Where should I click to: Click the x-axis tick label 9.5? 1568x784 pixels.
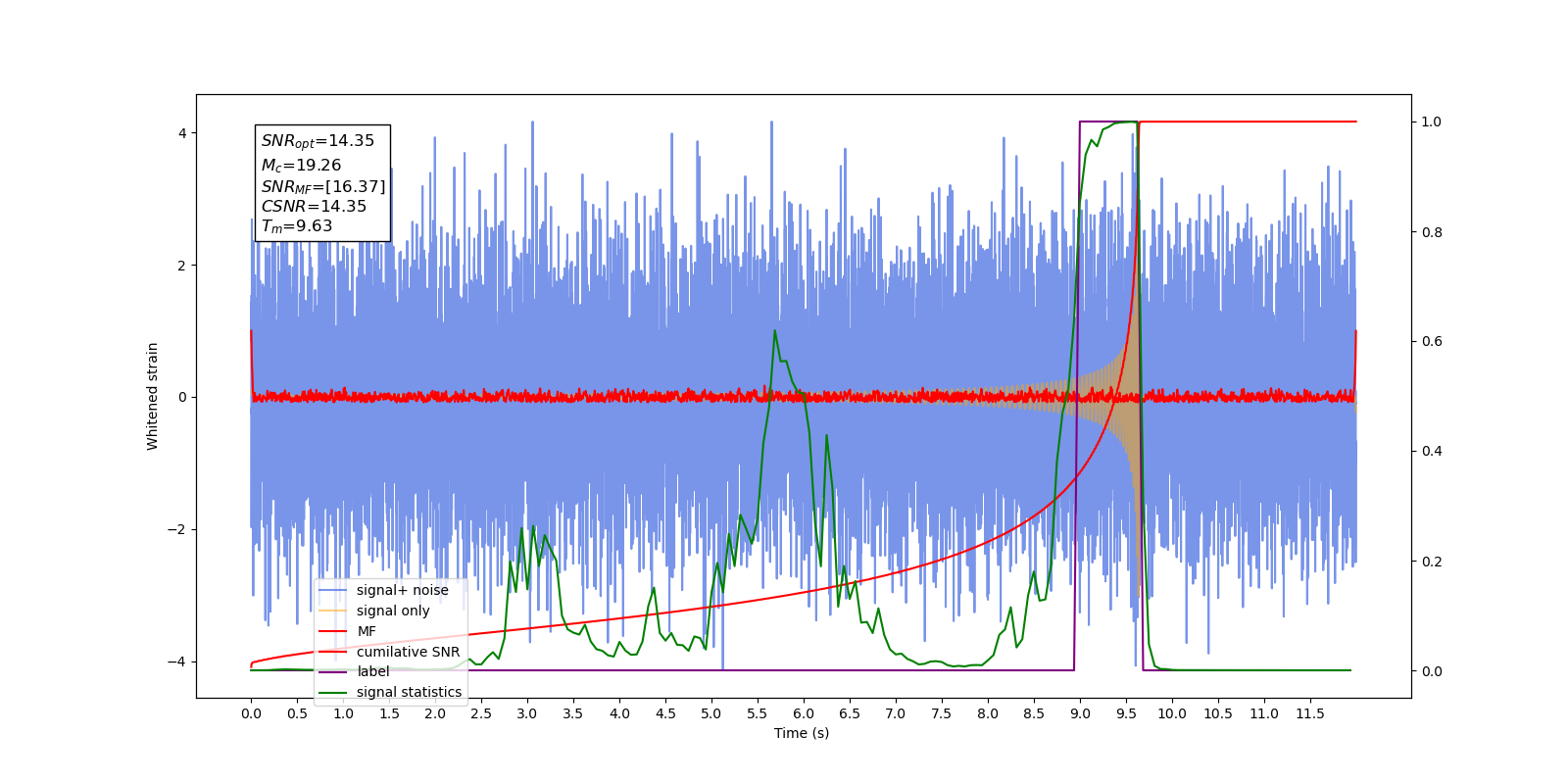(x=1126, y=713)
